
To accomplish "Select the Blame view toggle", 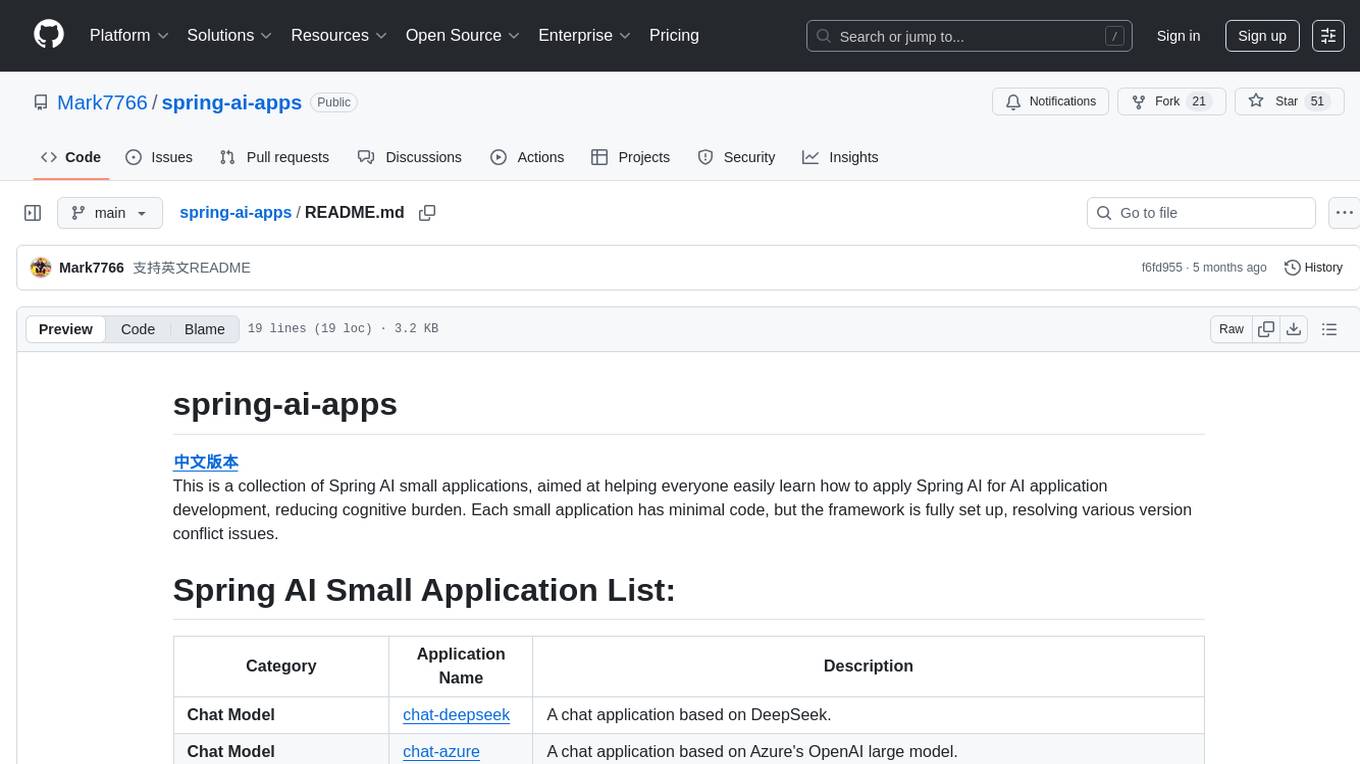I will (x=204, y=329).
